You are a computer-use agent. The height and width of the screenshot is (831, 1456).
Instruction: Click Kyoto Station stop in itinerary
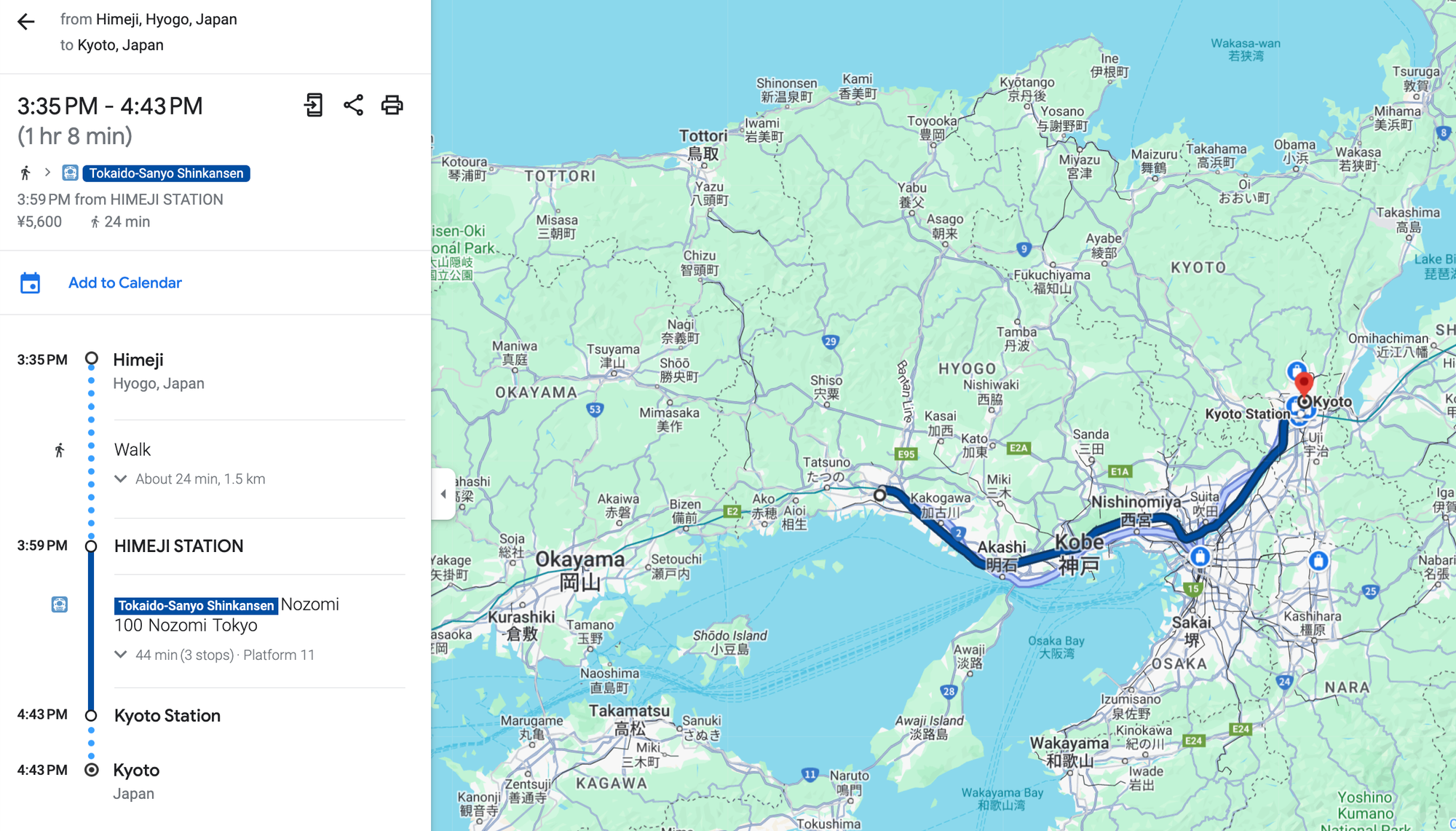[x=167, y=716]
